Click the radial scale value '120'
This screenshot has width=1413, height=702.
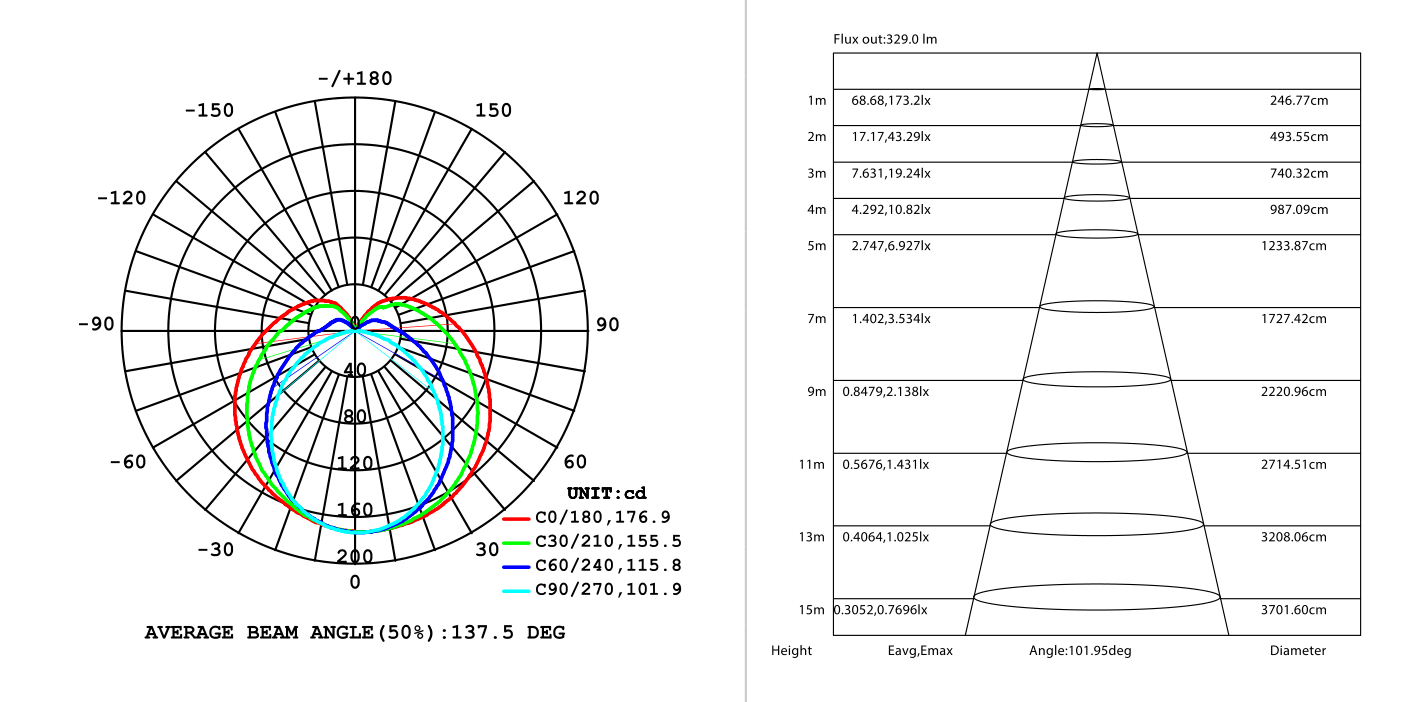point(355,463)
